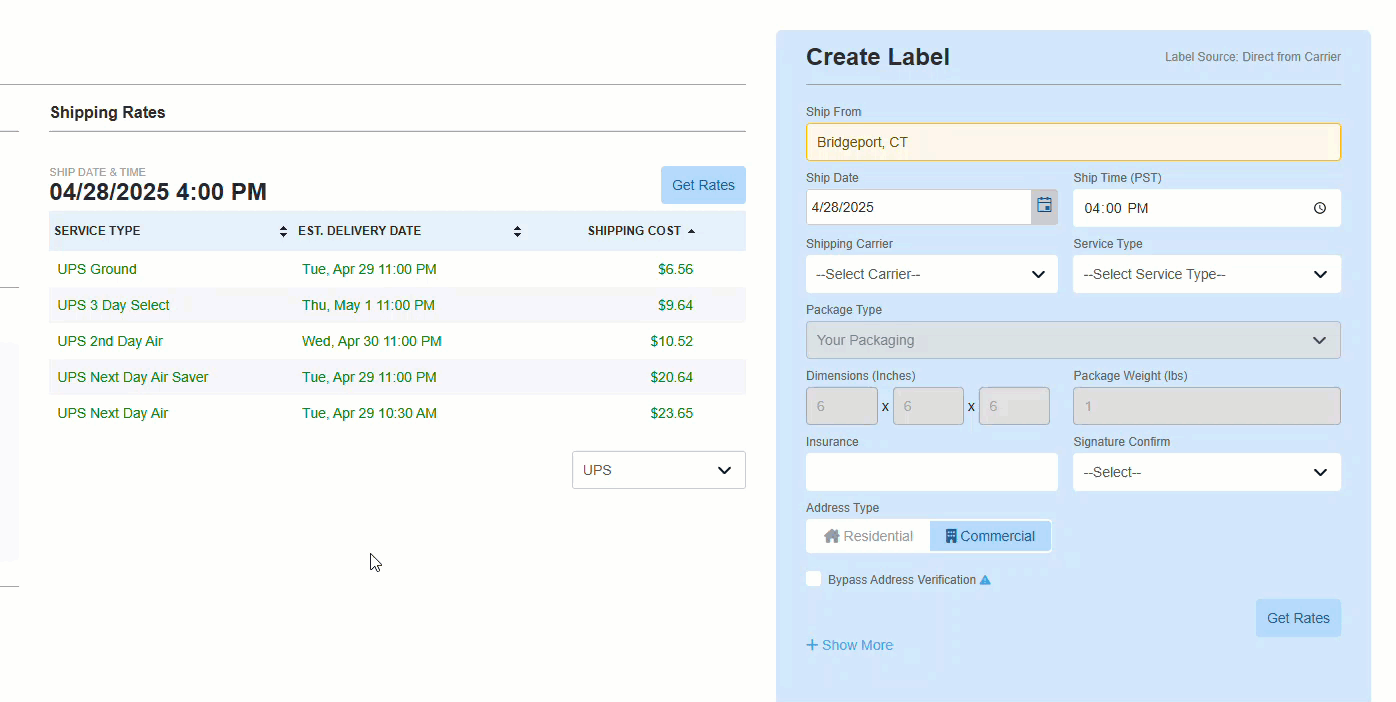Click Wed, Apr 30 11:00 PM delivery date
1396x702 pixels.
(x=372, y=341)
